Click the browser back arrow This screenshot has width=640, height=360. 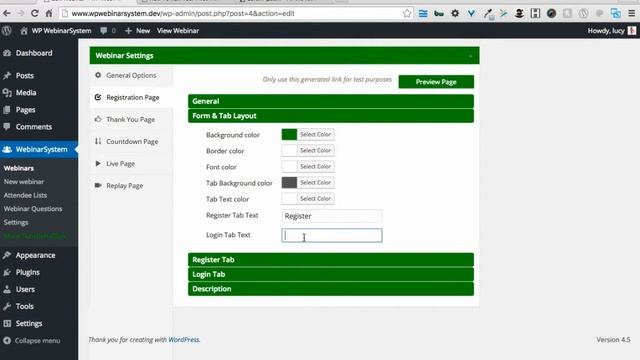pos(7,13)
